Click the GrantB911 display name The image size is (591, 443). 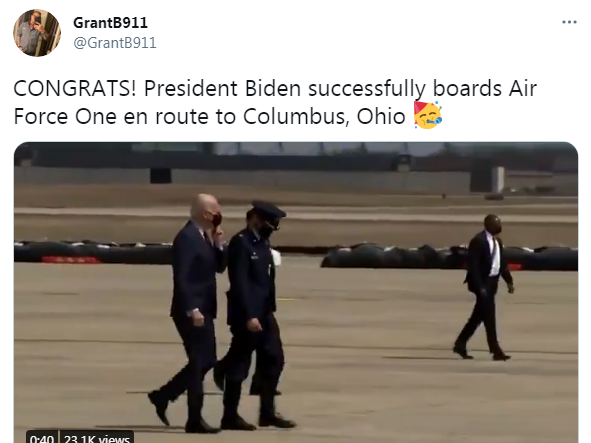(x=110, y=23)
